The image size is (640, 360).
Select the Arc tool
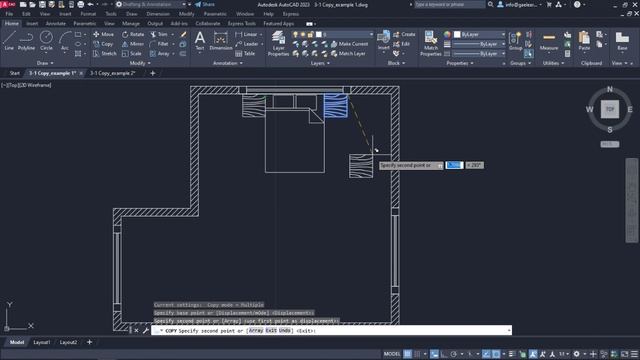point(64,40)
